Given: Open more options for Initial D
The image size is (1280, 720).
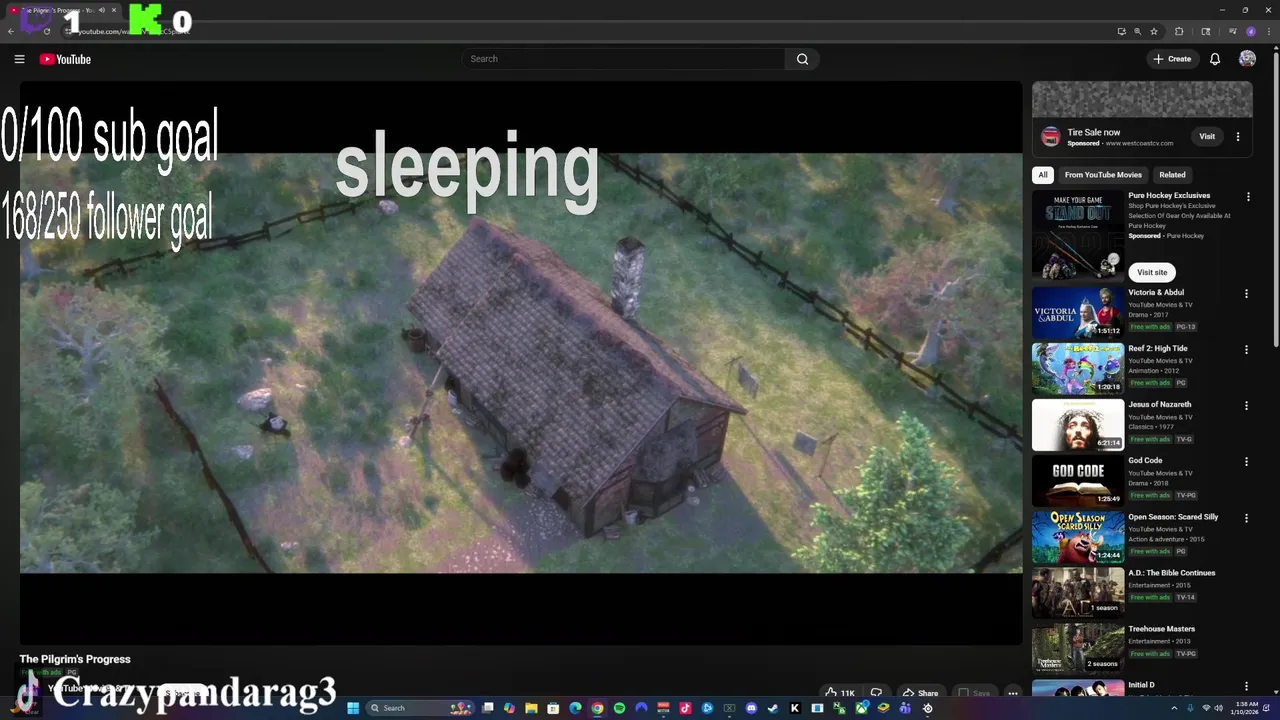Looking at the screenshot, I should 1246,686.
